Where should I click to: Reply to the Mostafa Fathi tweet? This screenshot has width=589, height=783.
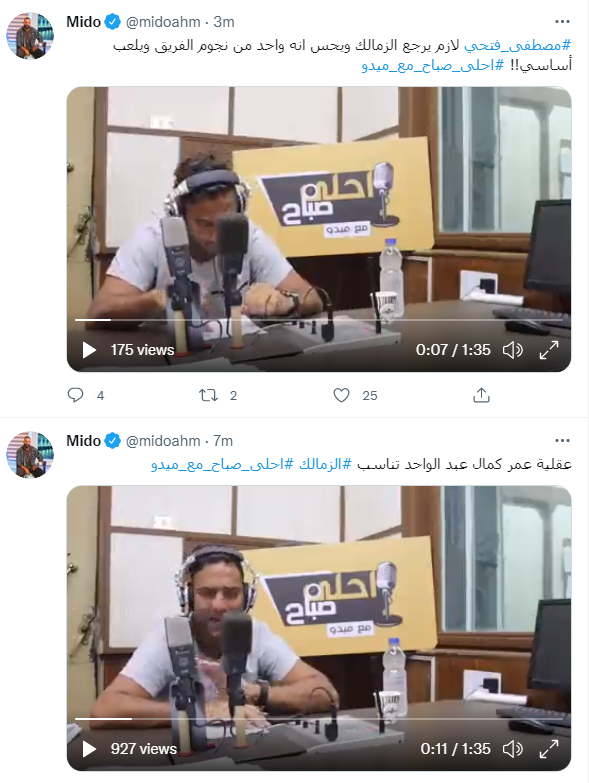tap(75, 395)
